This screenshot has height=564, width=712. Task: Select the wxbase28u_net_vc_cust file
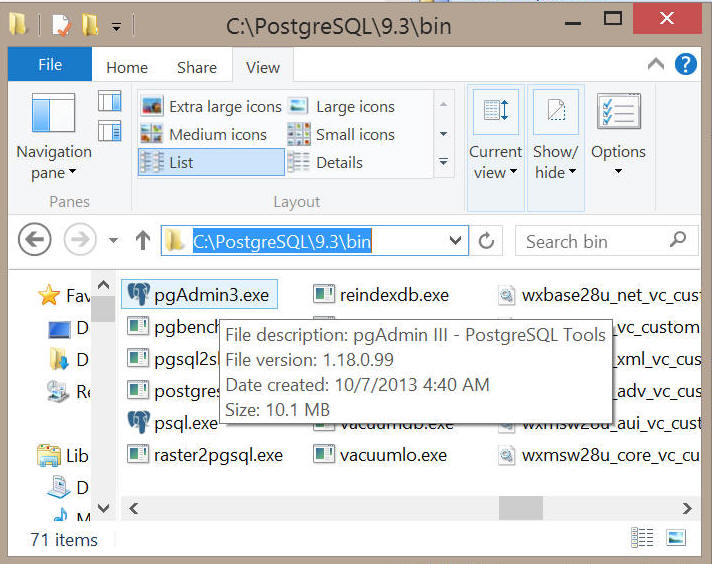599,295
